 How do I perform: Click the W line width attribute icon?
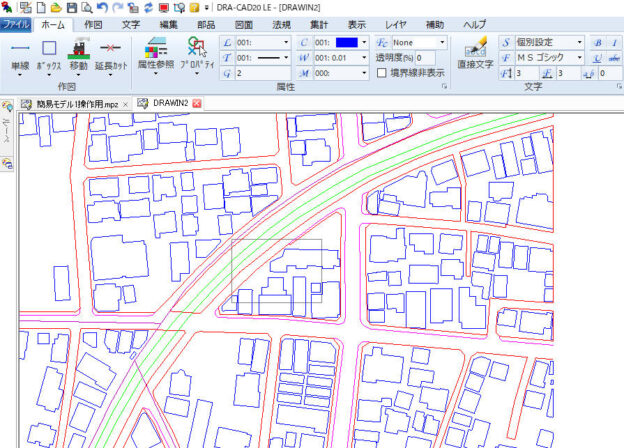(x=304, y=58)
